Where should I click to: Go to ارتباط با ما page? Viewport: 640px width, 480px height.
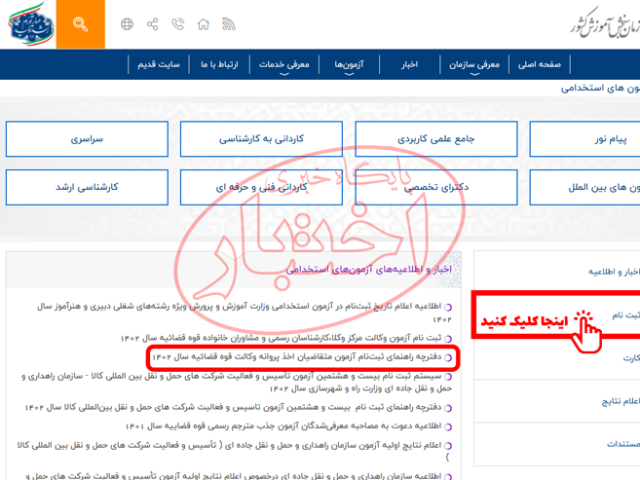pos(221,65)
